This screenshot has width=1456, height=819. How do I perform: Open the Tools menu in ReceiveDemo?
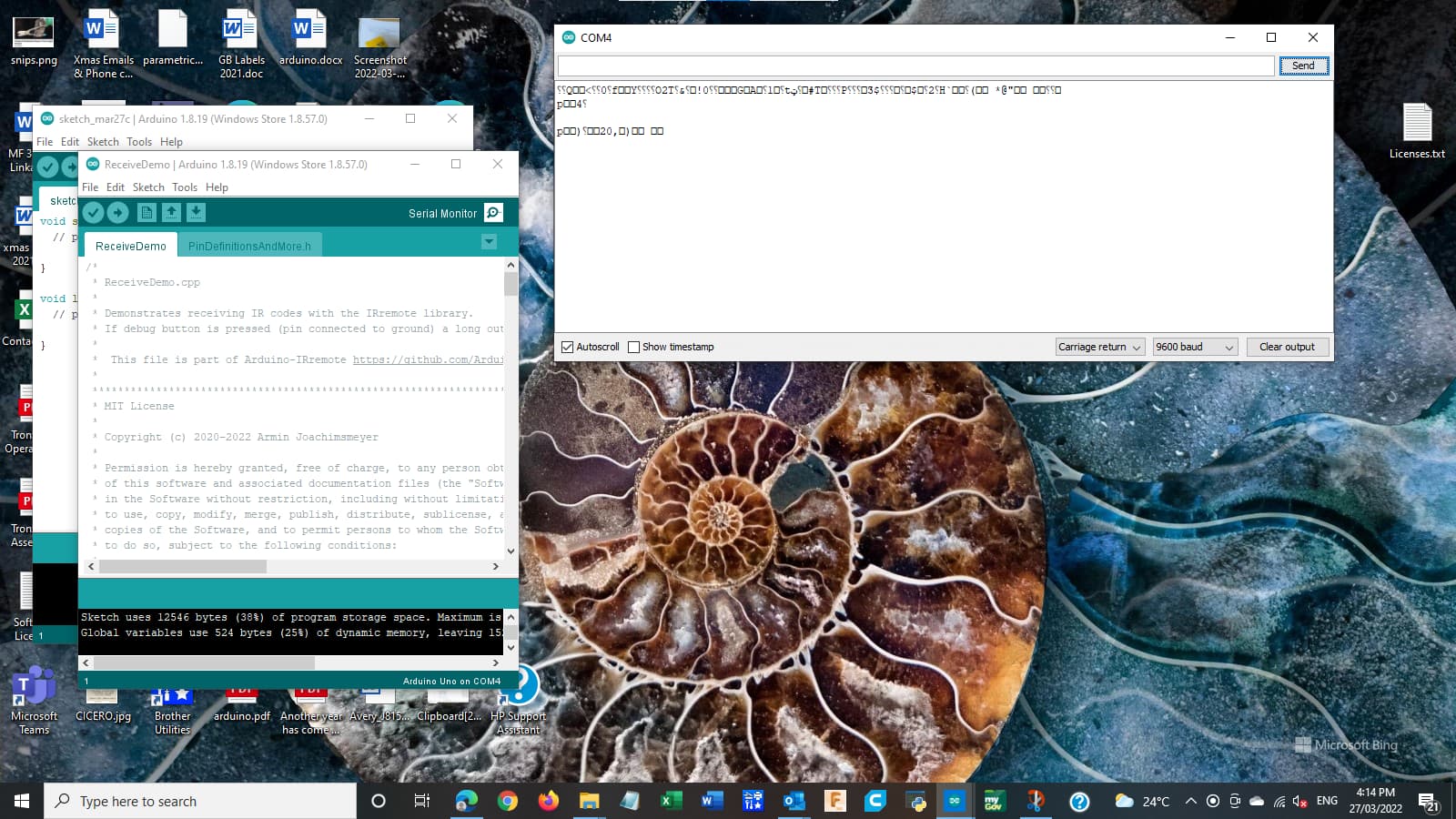185,187
